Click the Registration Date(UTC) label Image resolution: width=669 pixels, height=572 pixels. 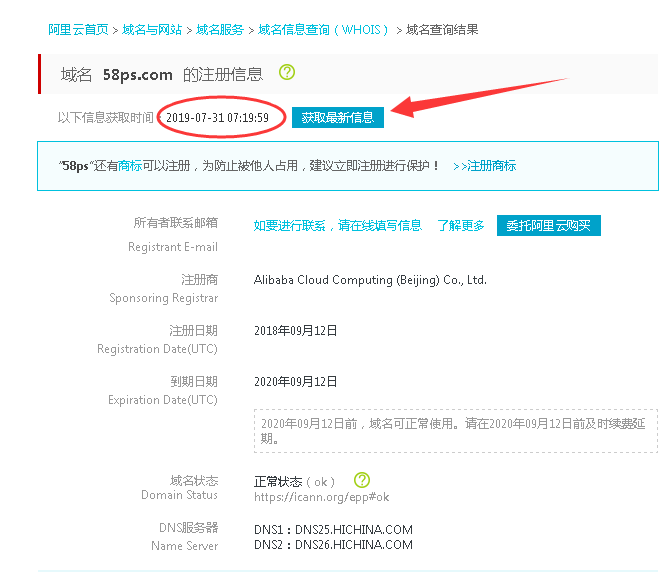(157, 349)
